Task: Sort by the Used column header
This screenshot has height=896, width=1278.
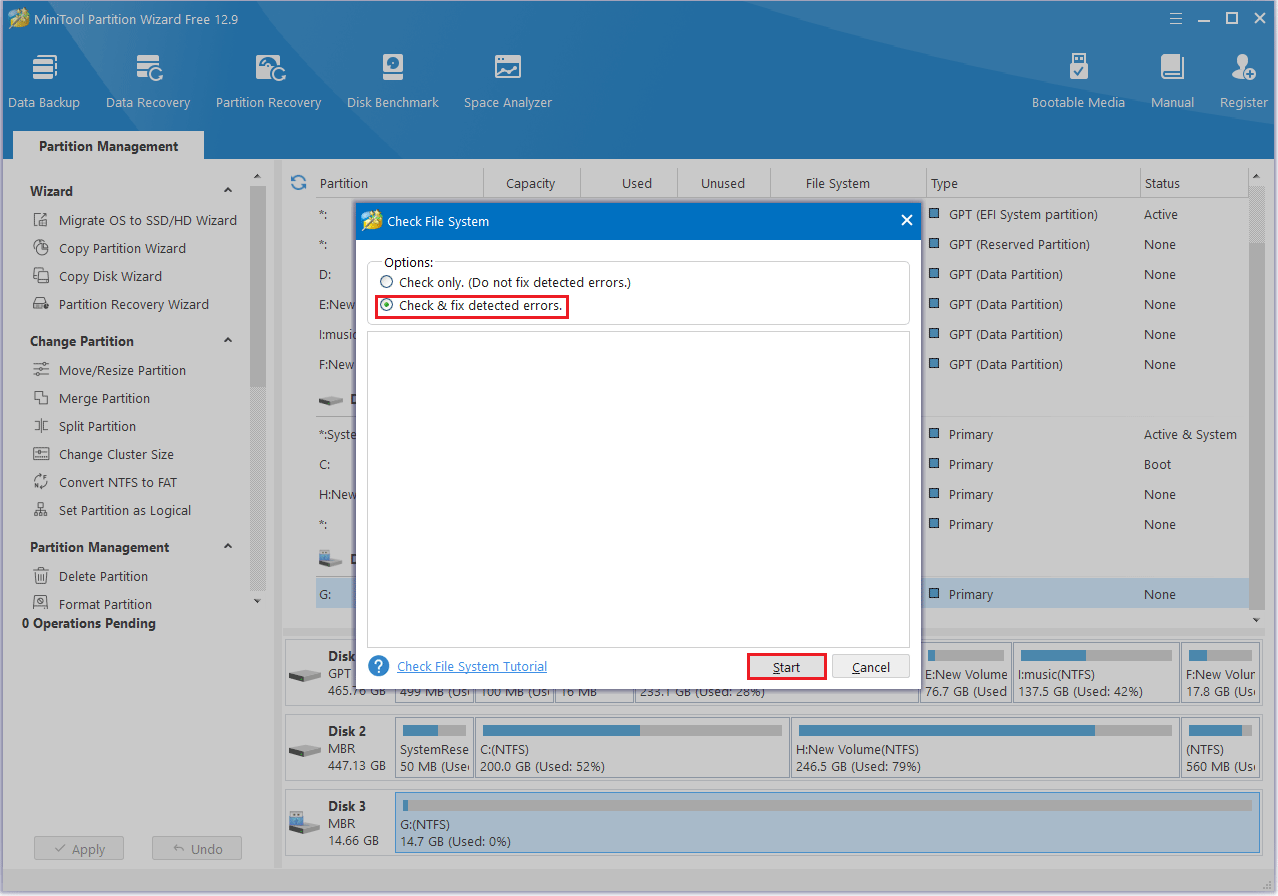Action: pyautogui.click(x=630, y=183)
